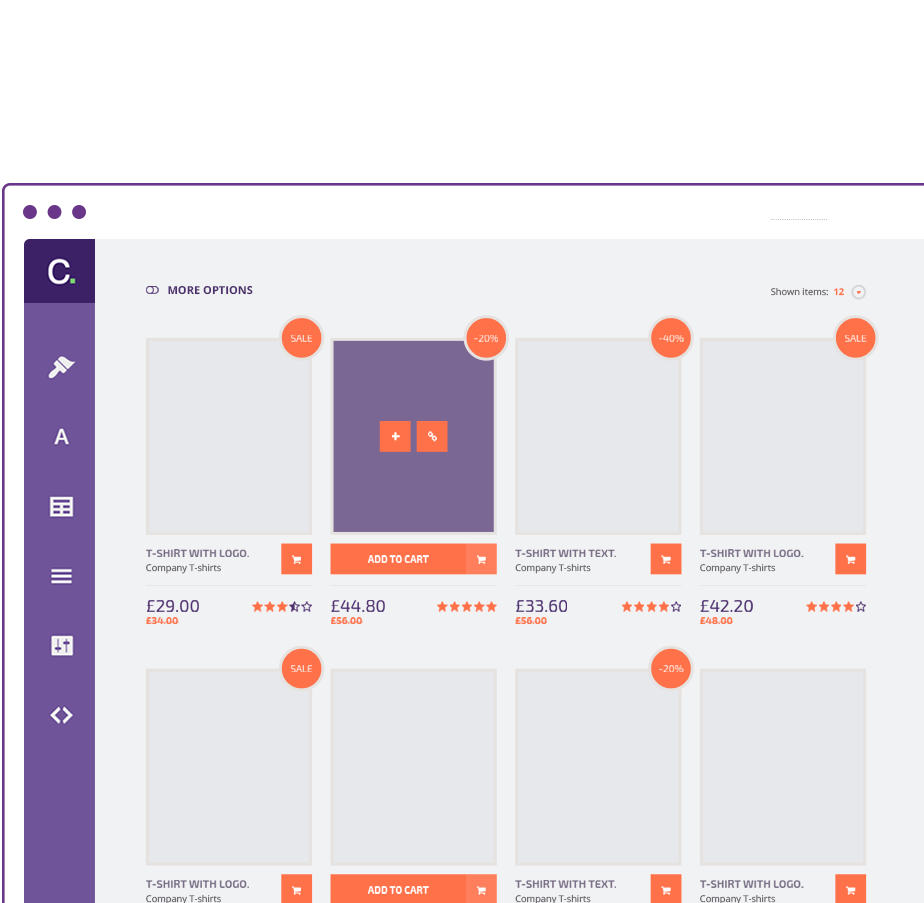Click cart icon for £42.20 T-shirt

click(850, 559)
